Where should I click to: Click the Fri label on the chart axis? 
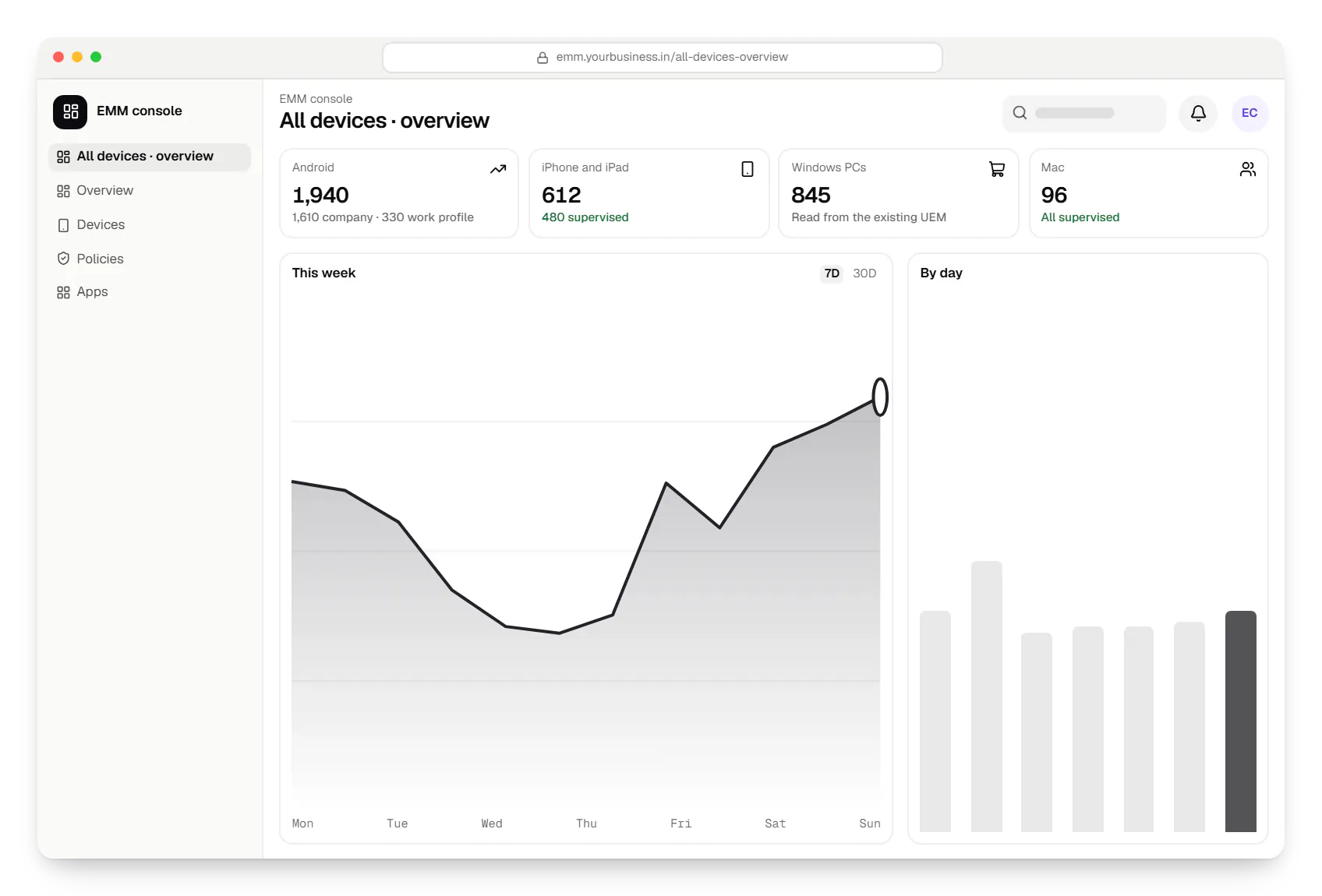680,824
